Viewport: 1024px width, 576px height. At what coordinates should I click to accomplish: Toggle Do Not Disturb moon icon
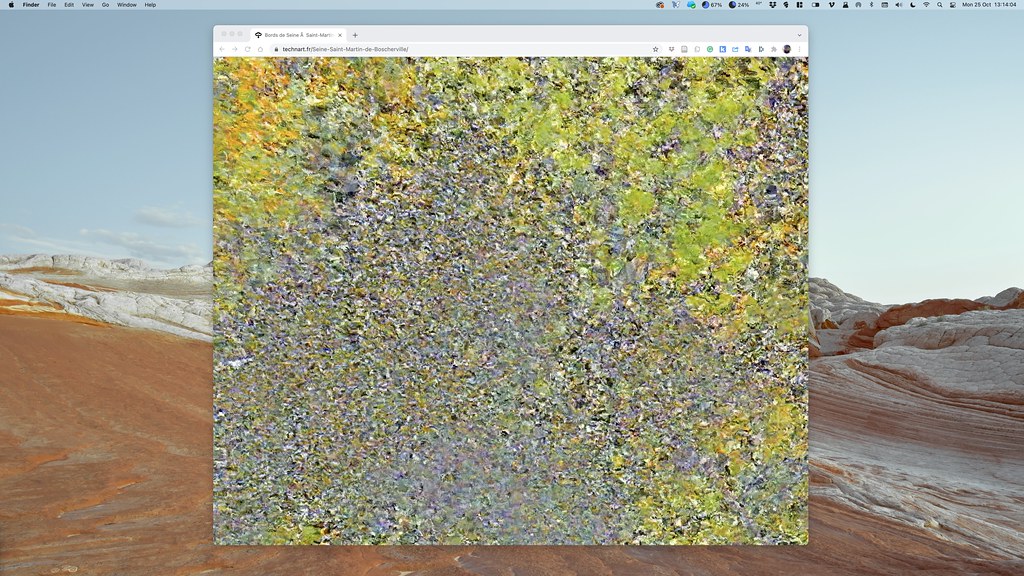click(913, 5)
